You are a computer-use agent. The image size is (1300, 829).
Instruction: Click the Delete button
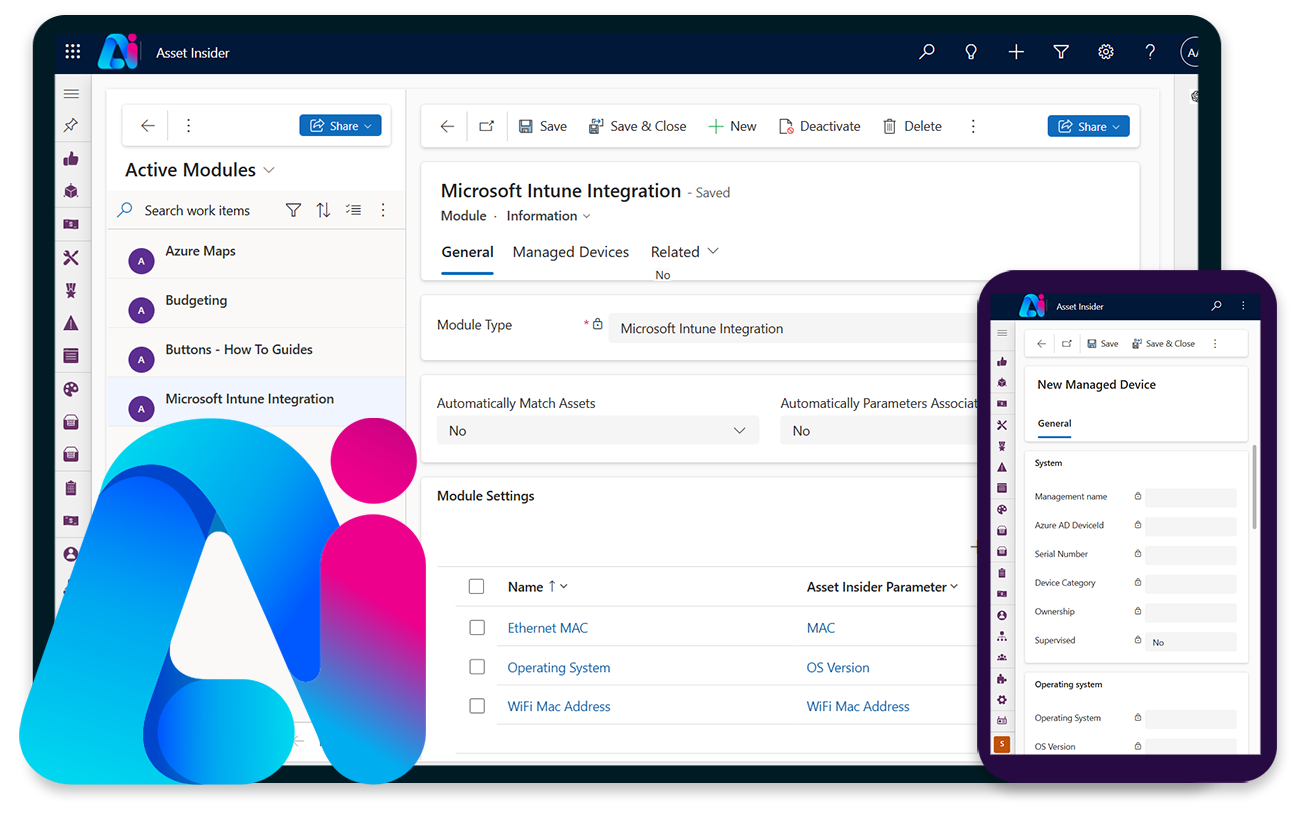(912, 126)
